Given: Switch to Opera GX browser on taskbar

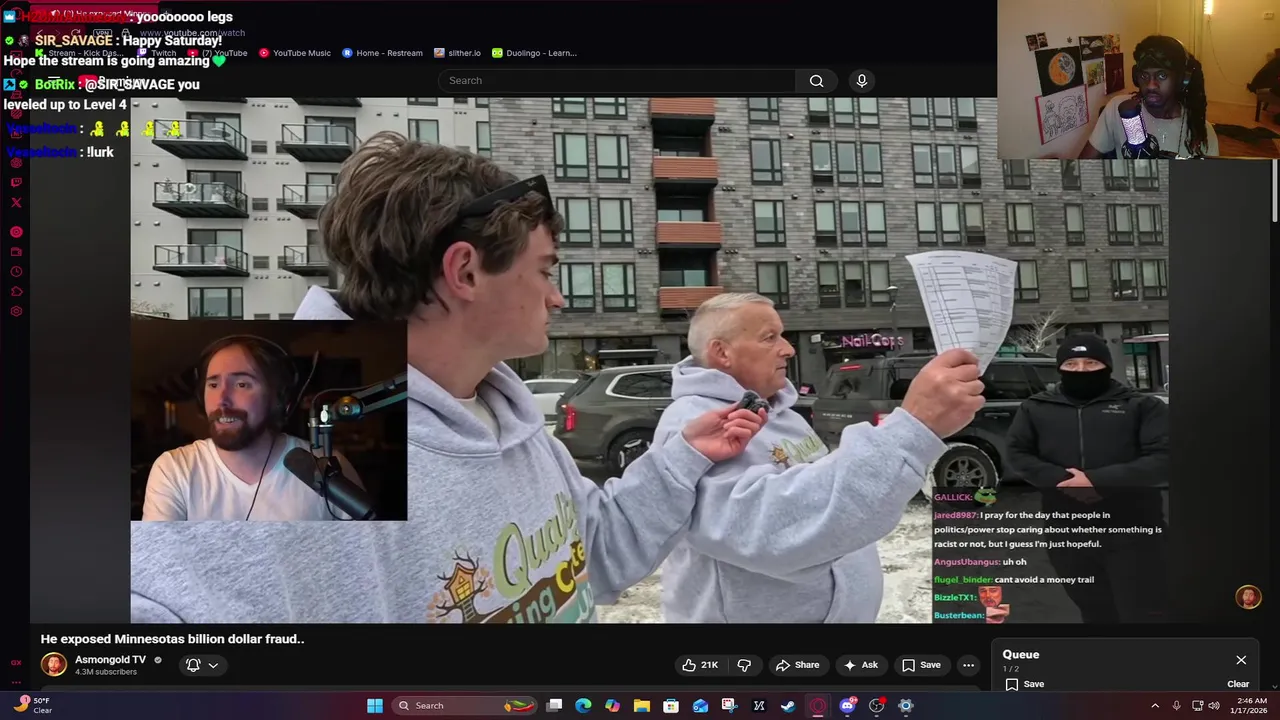Looking at the screenshot, I should click(818, 706).
